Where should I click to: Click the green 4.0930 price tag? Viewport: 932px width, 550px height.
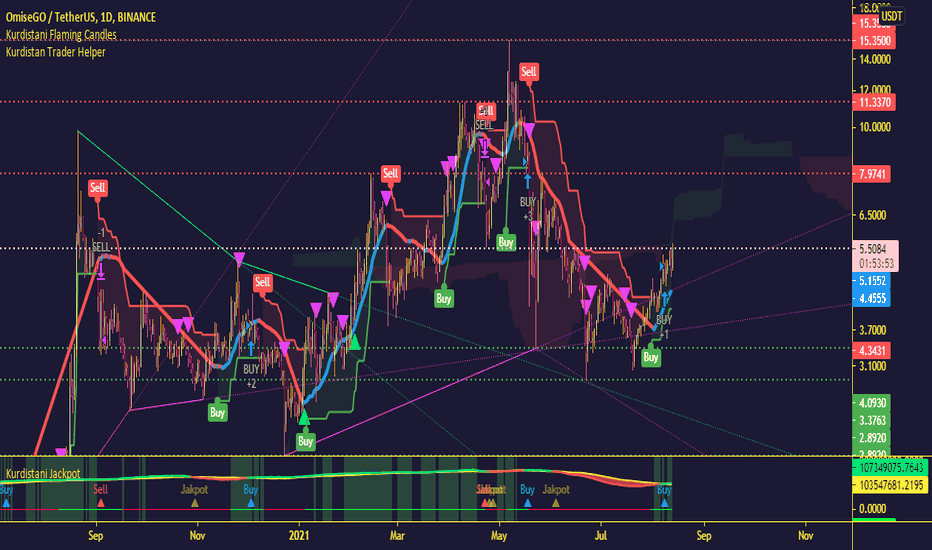[x=871, y=403]
